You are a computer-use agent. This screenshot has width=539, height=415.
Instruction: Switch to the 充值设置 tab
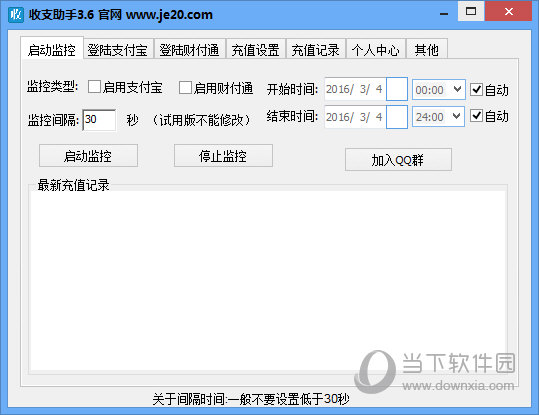click(255, 50)
